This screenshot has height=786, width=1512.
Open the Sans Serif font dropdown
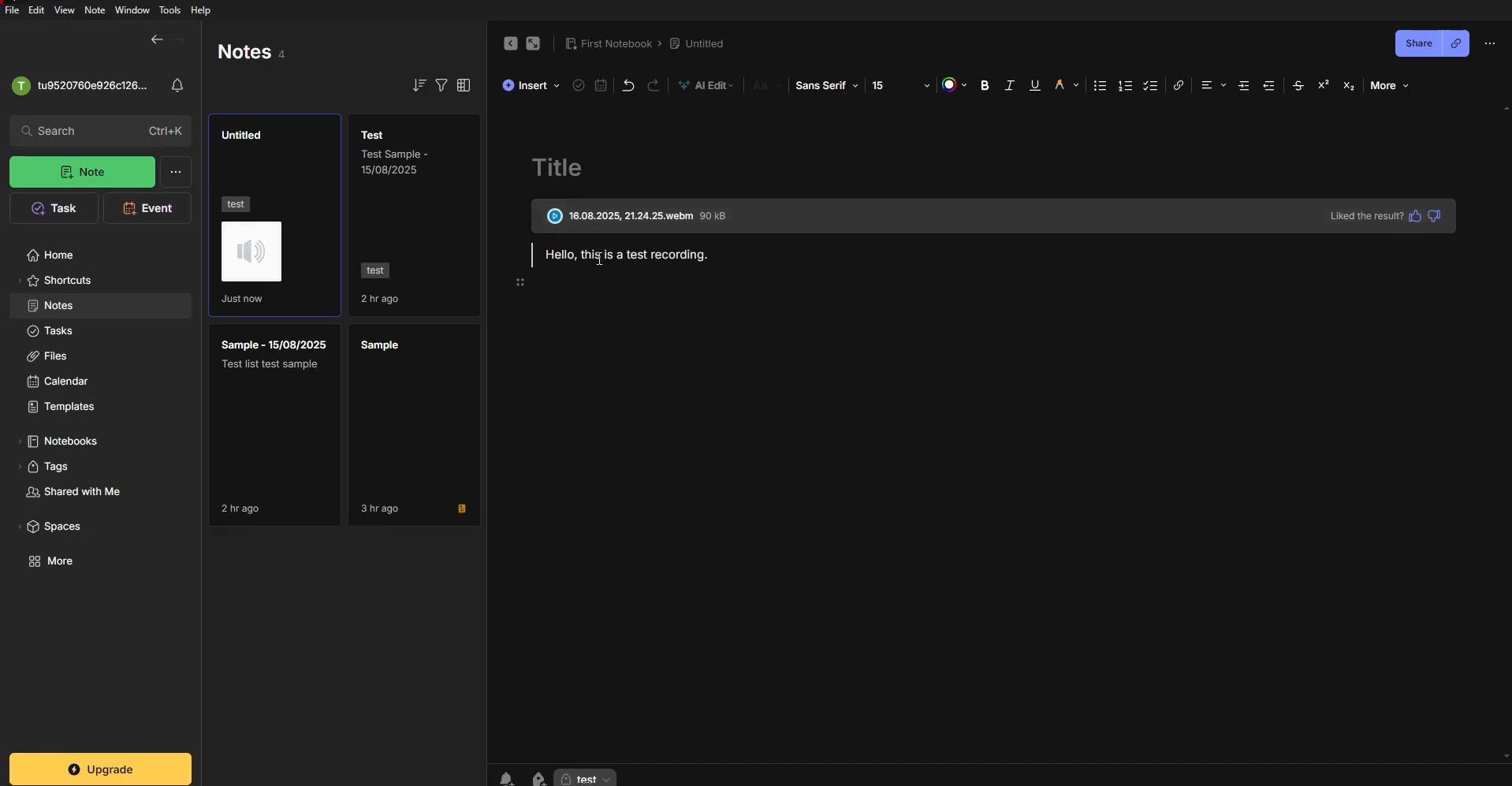(x=827, y=86)
